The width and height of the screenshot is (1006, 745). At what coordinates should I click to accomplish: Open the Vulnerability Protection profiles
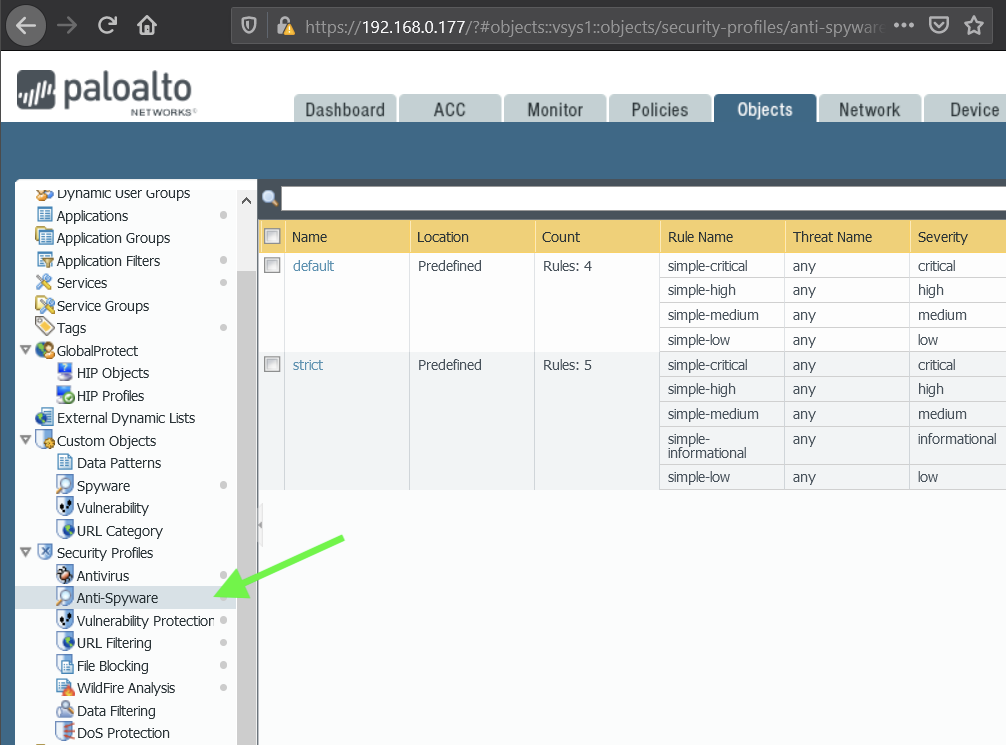coord(135,620)
